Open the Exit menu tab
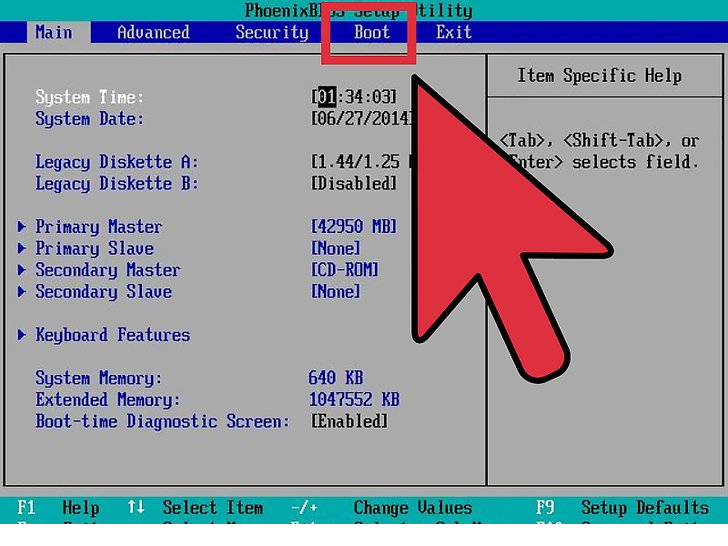Screen dimensions: 728x546 (x=454, y=32)
